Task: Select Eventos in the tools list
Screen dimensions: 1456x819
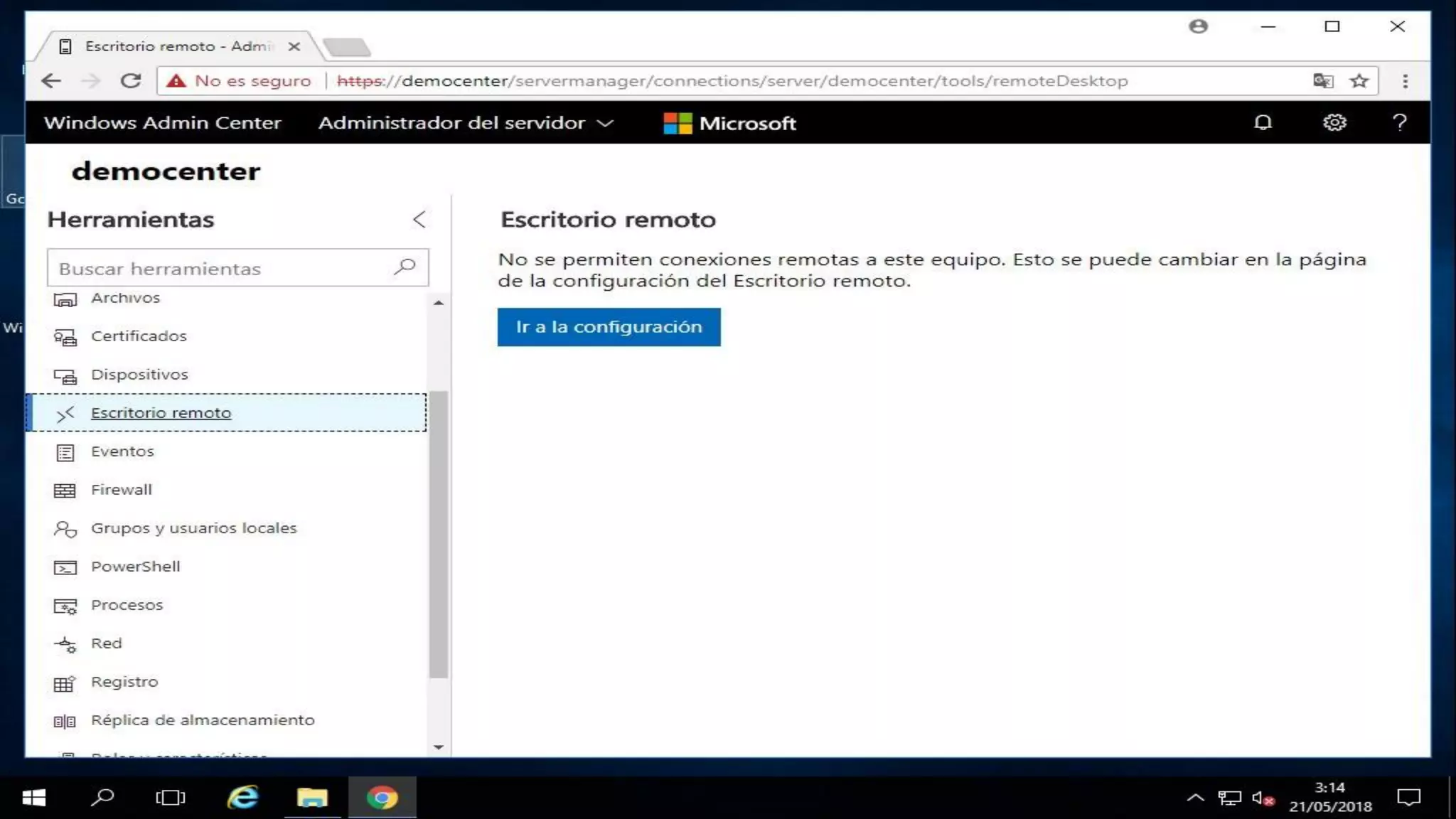Action: (122, 451)
